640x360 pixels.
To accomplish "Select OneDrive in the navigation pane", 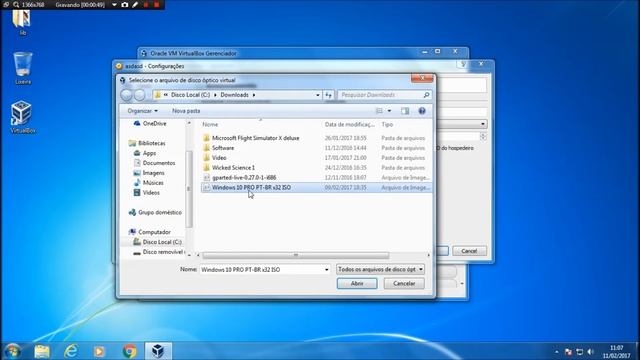I will (x=150, y=124).
